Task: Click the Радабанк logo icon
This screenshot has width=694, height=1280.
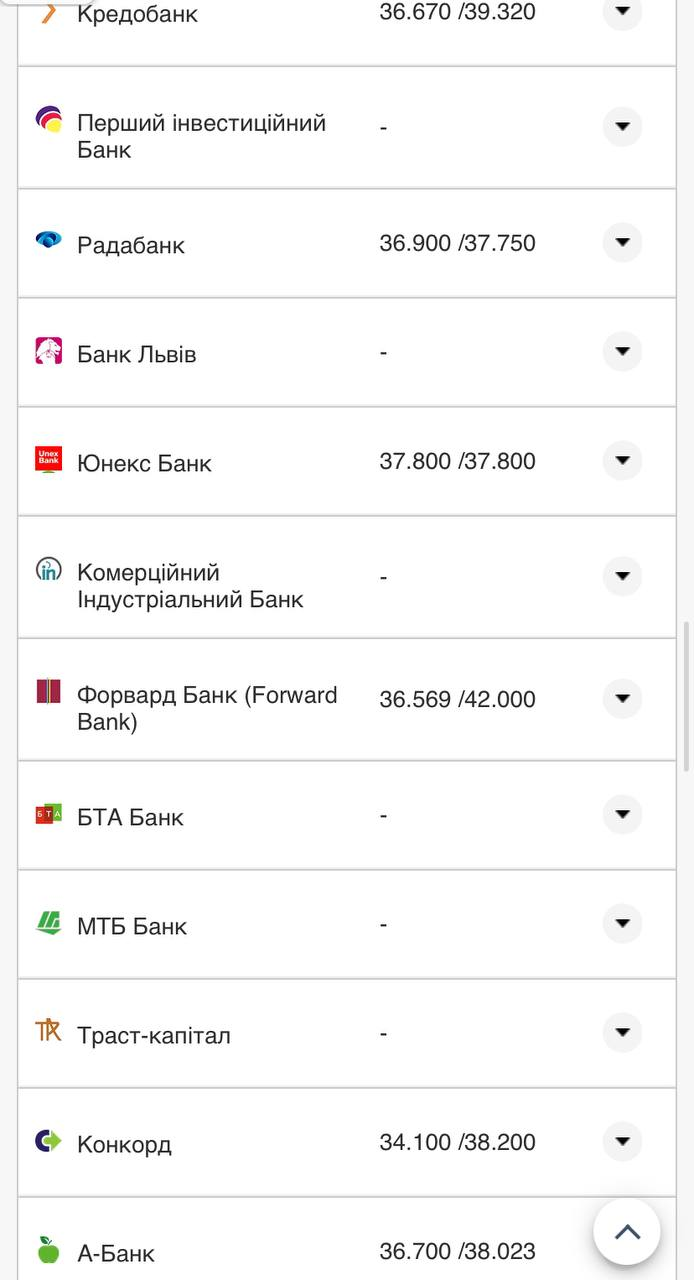Action: coord(48,240)
